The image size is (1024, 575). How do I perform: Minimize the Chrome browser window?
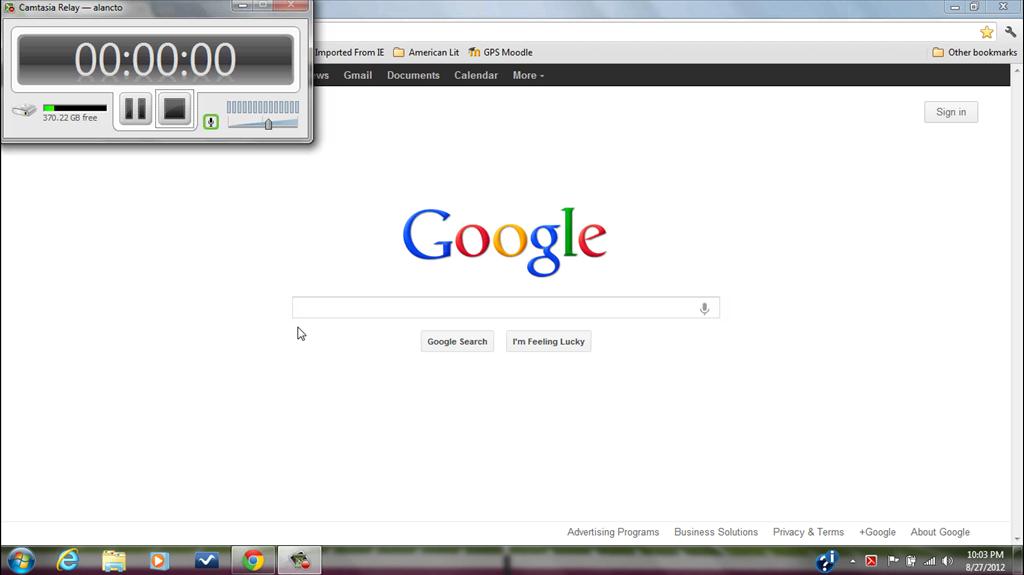[955, 7]
